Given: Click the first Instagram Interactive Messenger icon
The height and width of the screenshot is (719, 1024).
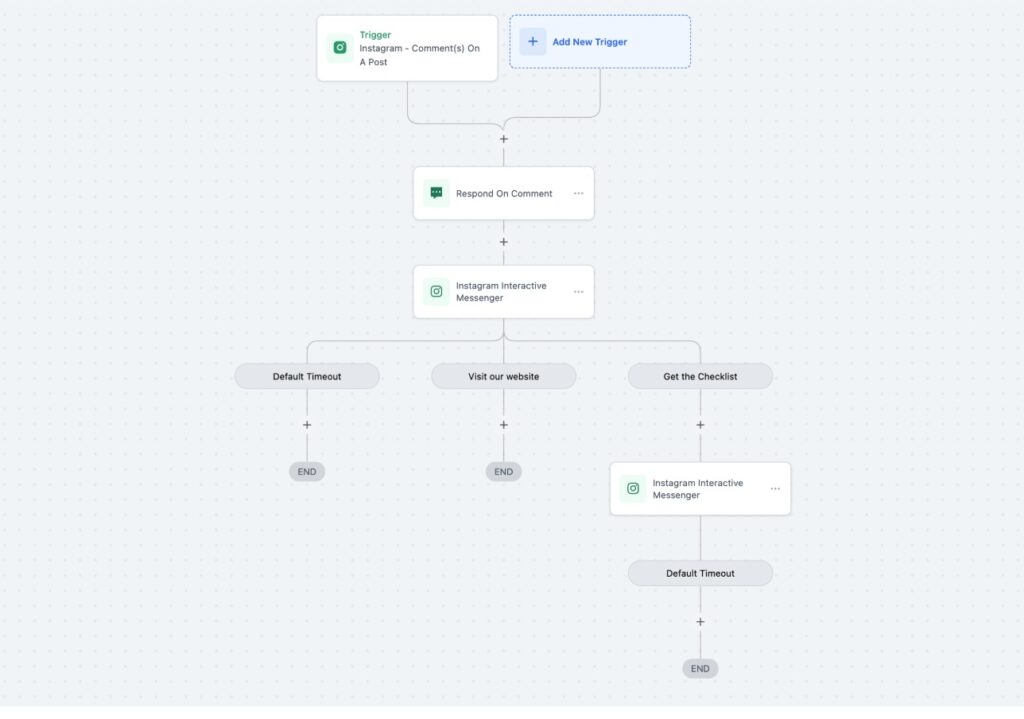Looking at the screenshot, I should tap(436, 292).
